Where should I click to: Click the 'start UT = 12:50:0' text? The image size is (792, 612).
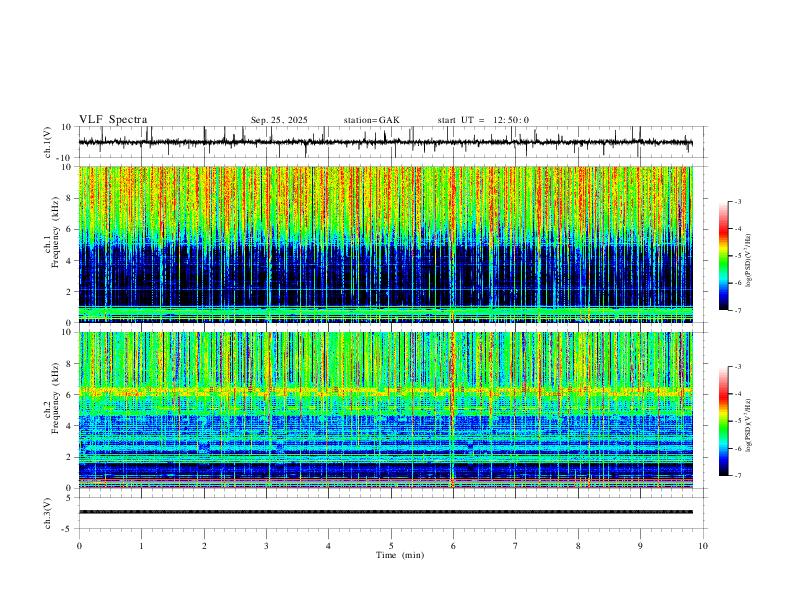(x=483, y=120)
